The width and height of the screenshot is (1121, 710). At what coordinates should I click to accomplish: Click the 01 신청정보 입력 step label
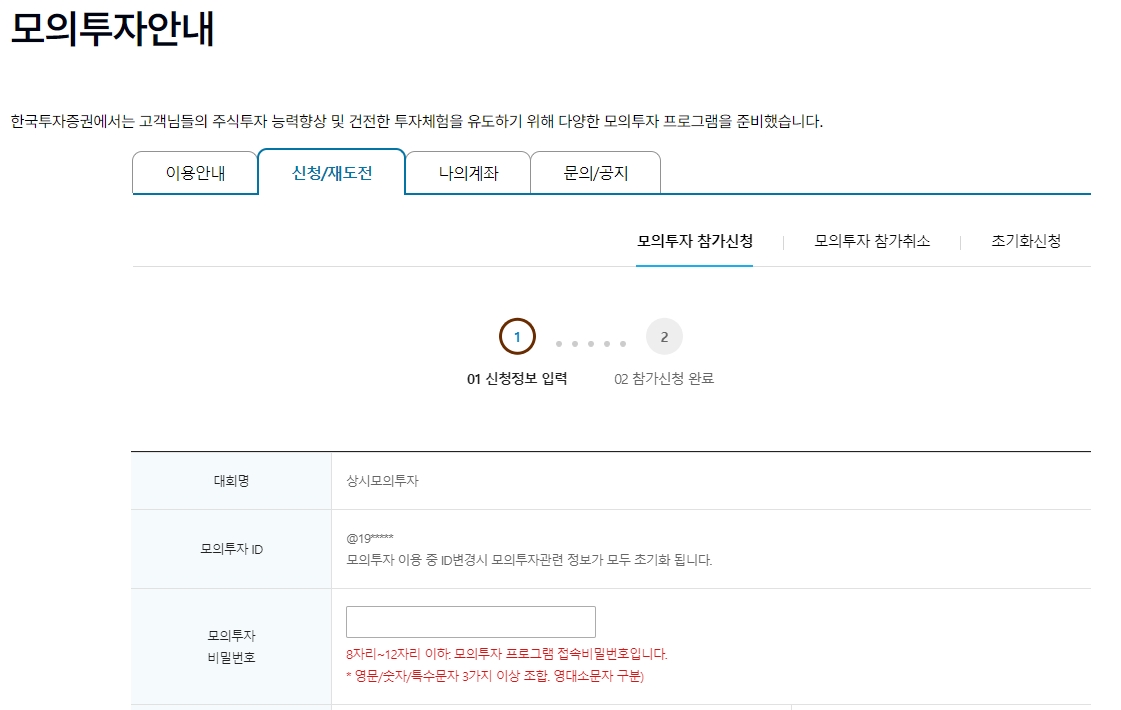pos(517,379)
